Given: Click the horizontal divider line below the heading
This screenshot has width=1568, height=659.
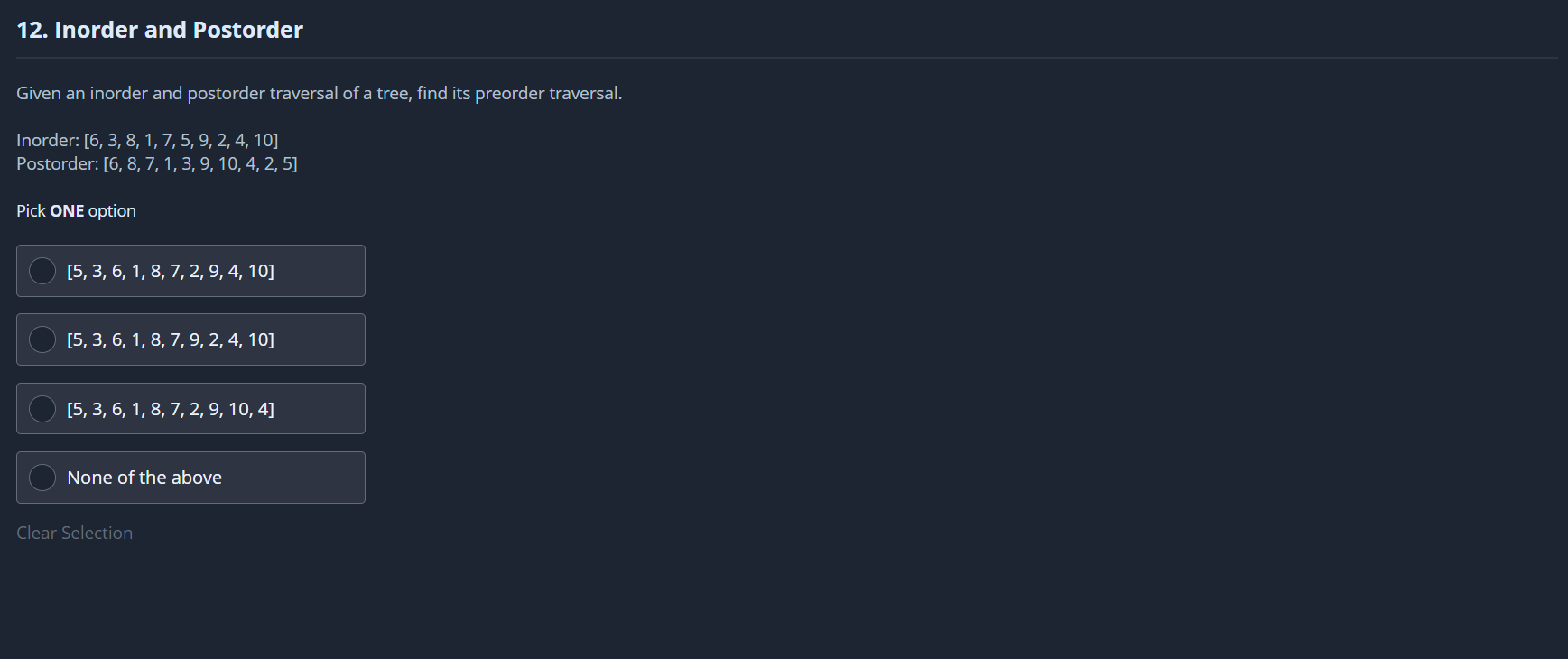Looking at the screenshot, I should [x=785, y=58].
